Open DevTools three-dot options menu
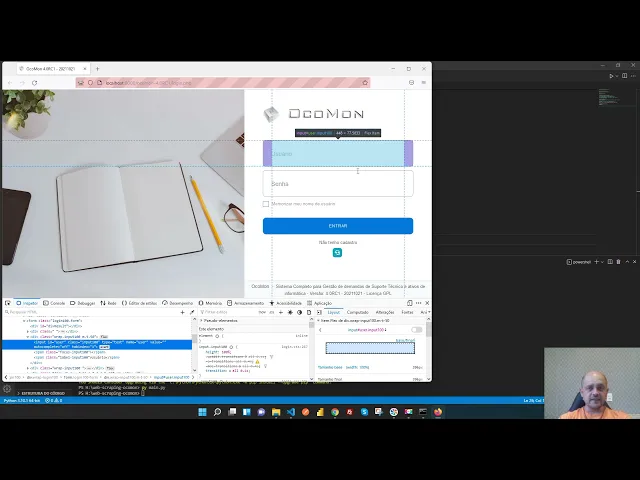Image resolution: width=640 pixels, height=480 pixels. pos(418,303)
